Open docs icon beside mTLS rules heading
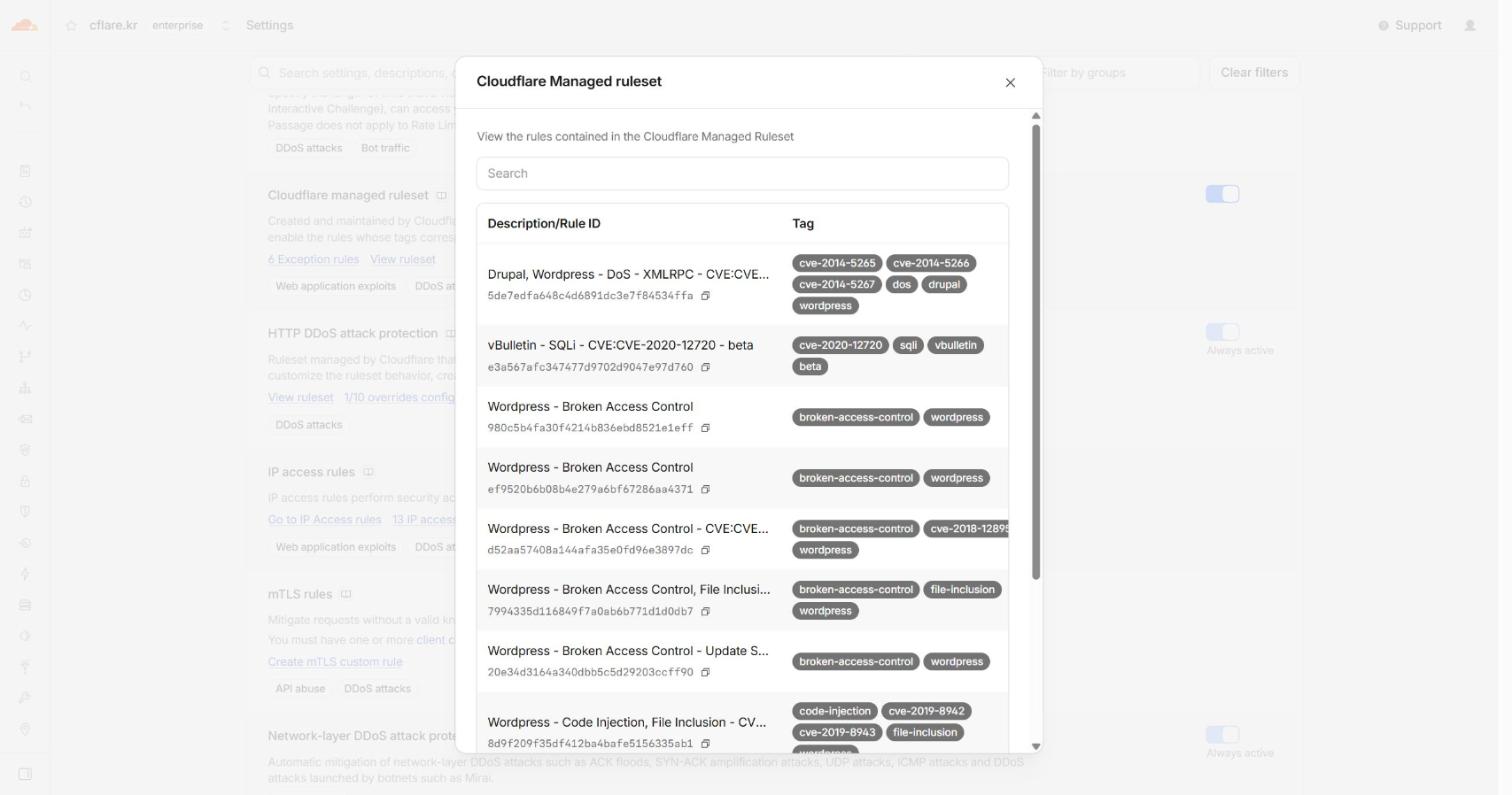This screenshot has width=1512, height=795. tap(346, 594)
